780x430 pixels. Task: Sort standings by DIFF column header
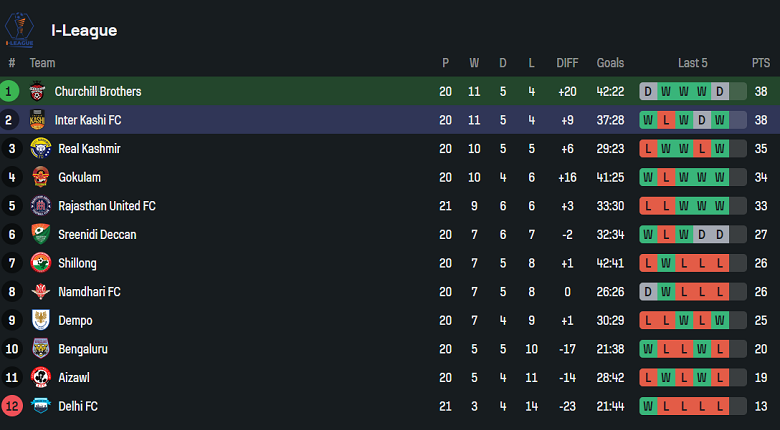(567, 63)
